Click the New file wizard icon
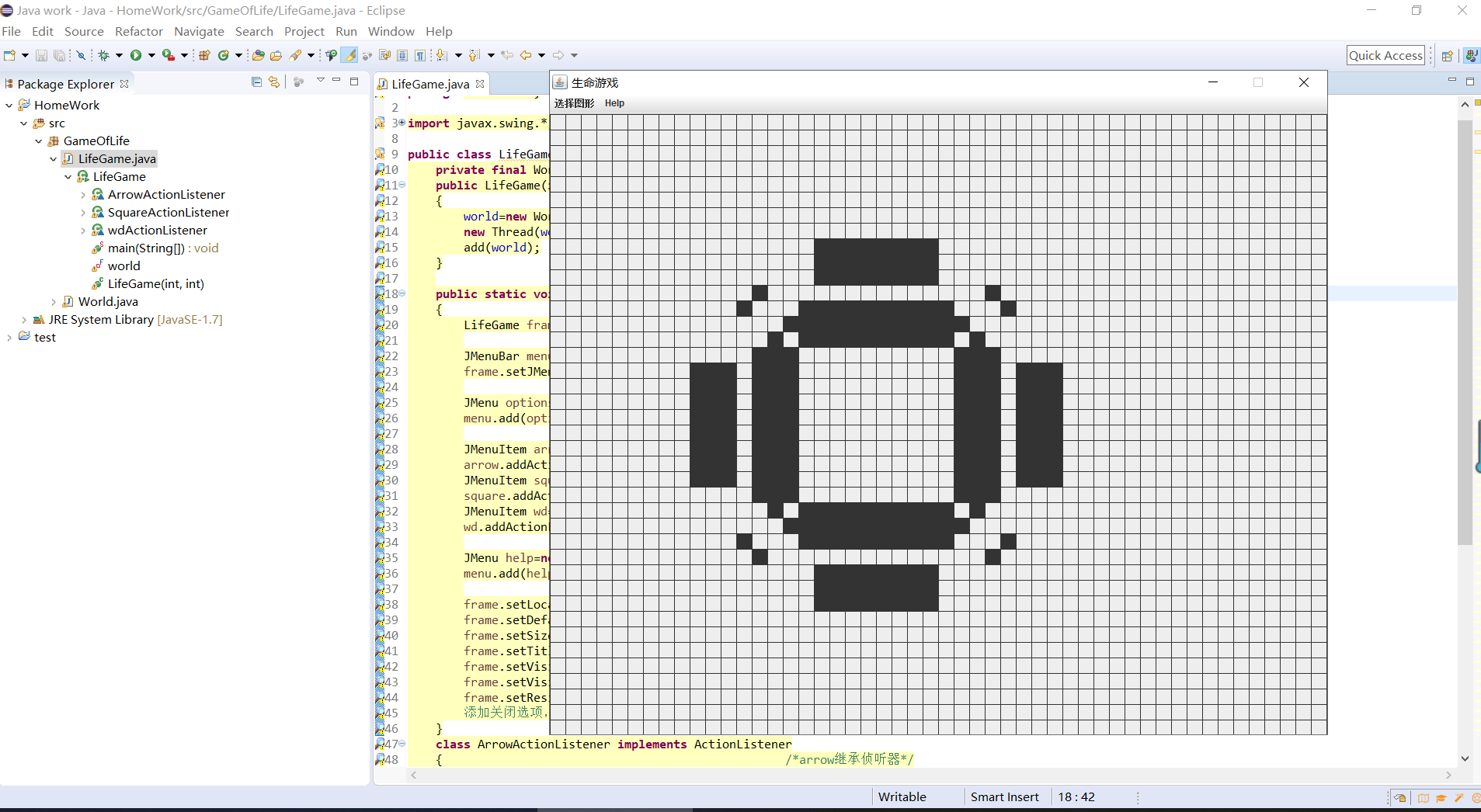This screenshot has height=812, width=1481. (x=10, y=55)
